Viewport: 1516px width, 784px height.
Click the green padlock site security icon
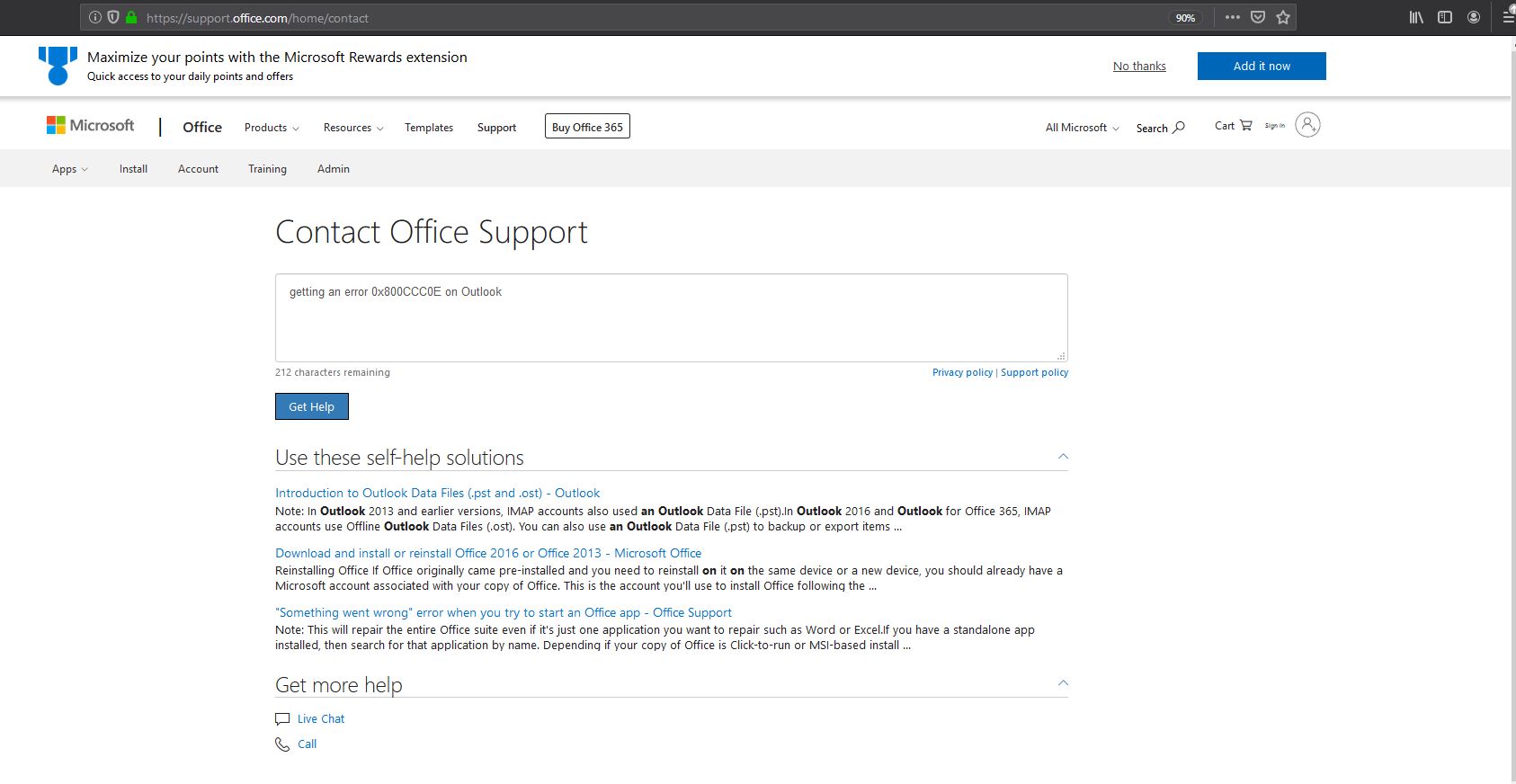click(131, 17)
